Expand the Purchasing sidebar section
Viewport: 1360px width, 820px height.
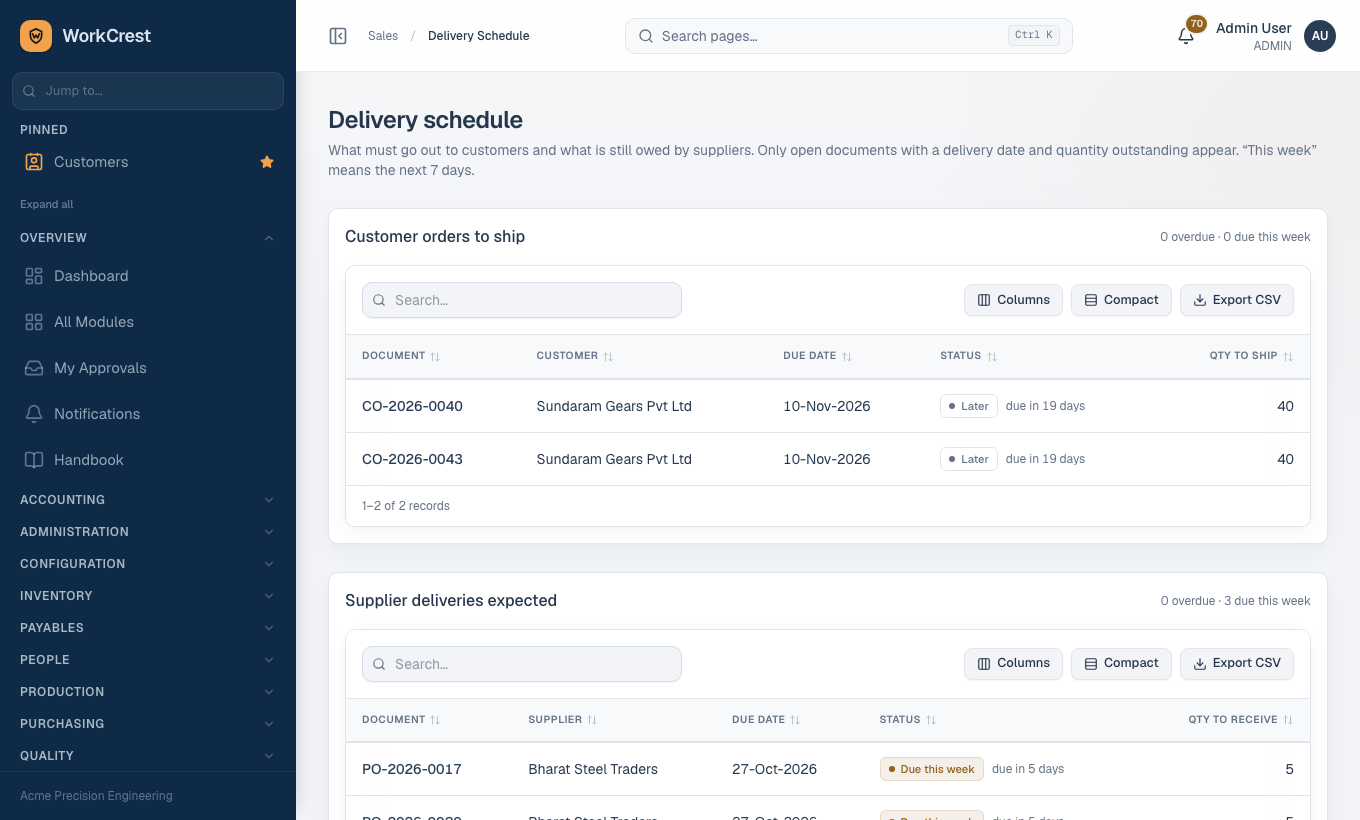pos(148,724)
